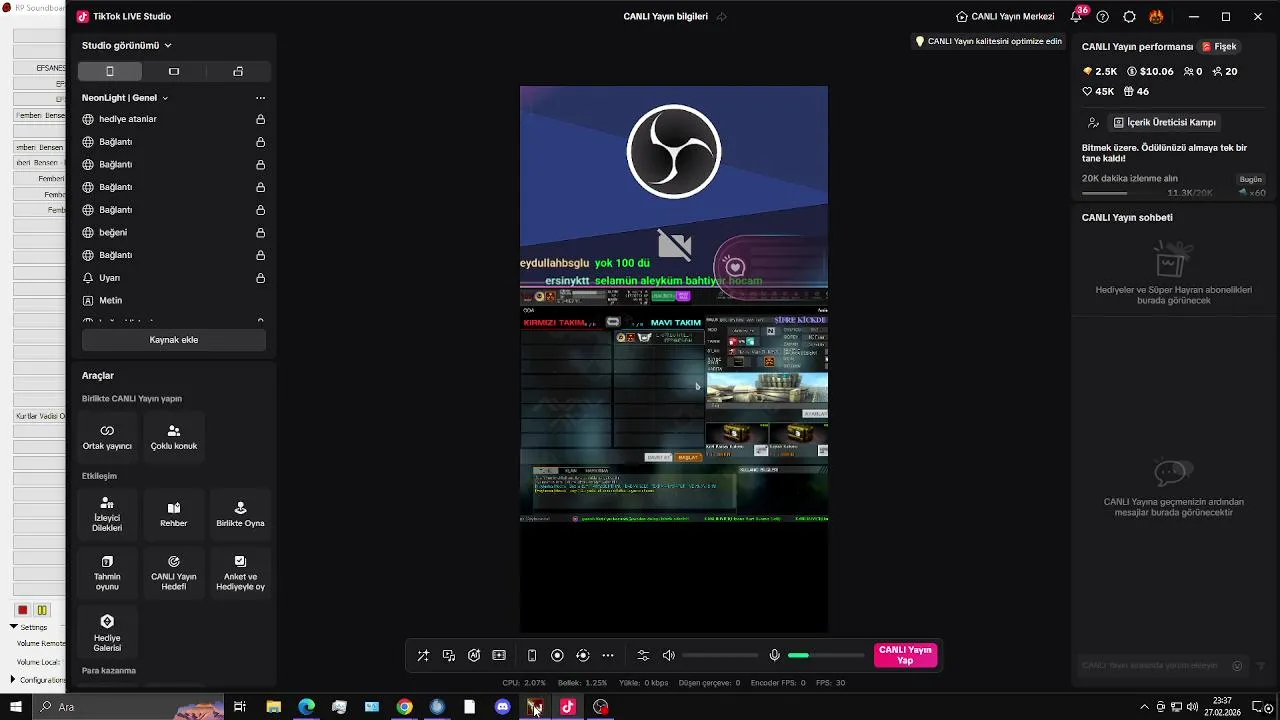
Task: Click the media and music icon in toolbar
Action: pos(449,656)
